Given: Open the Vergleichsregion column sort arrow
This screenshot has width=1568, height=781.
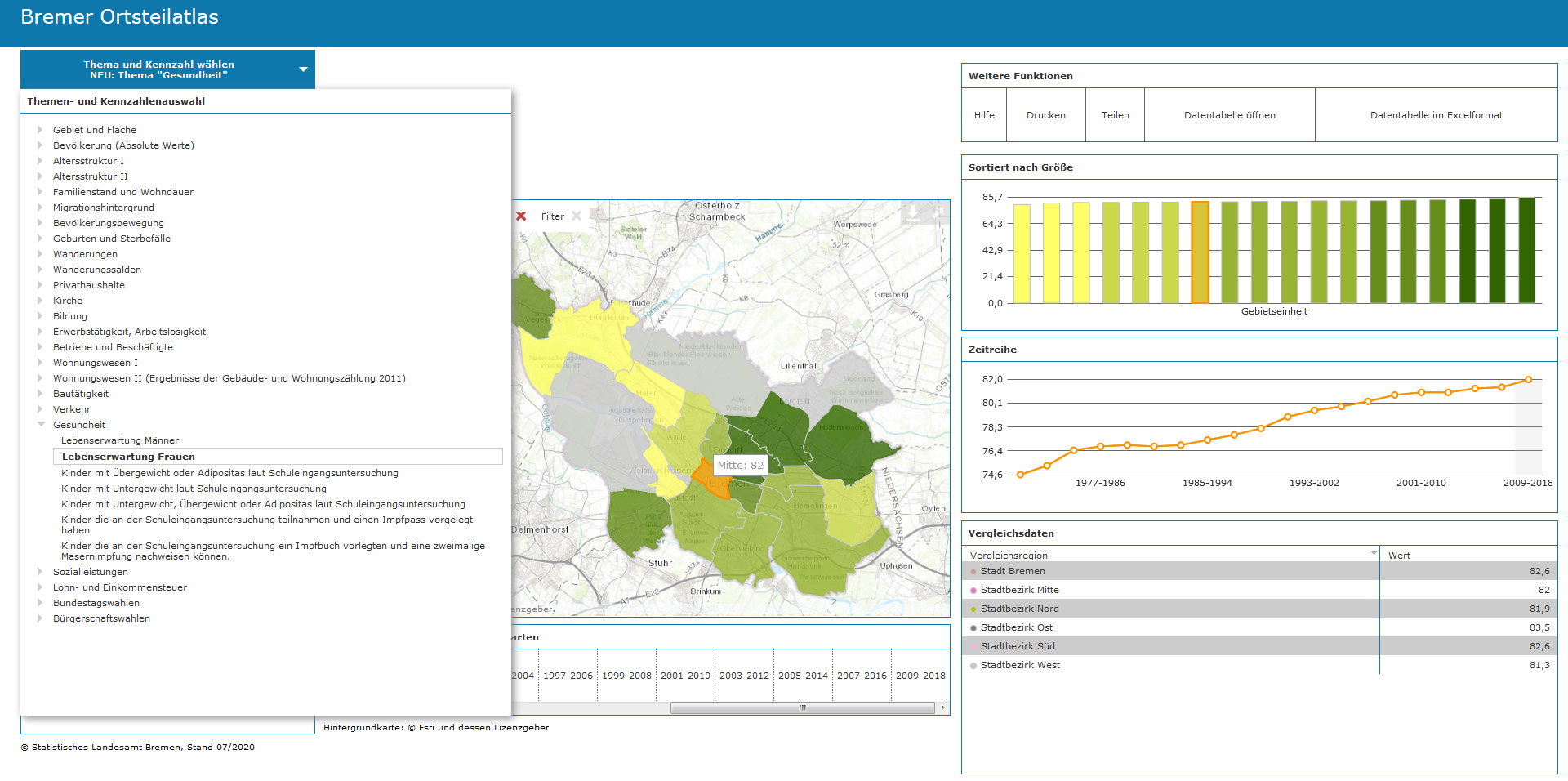Looking at the screenshot, I should 1373,554.
